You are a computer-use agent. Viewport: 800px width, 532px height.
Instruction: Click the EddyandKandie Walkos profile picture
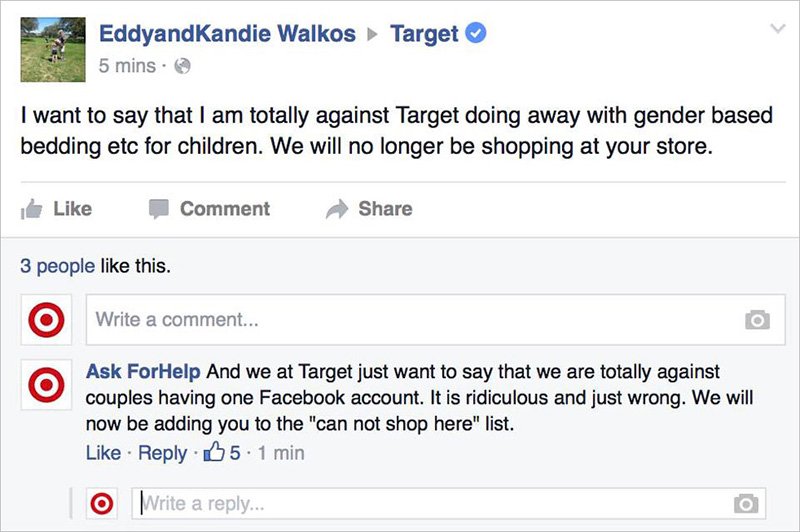[x=53, y=49]
